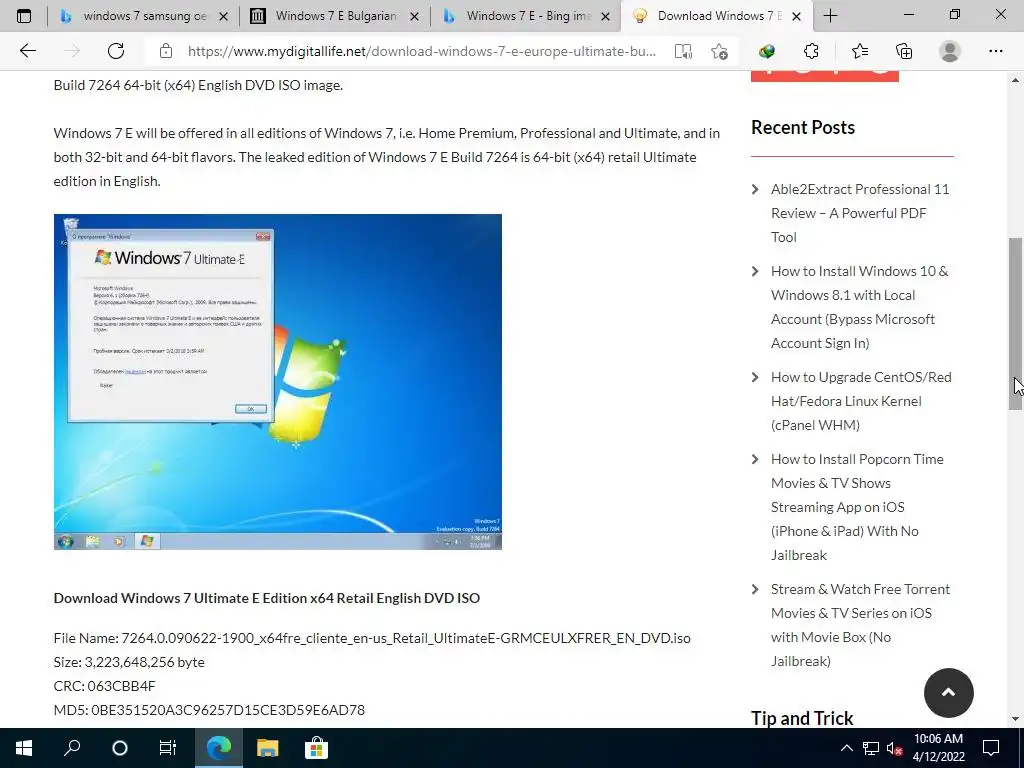This screenshot has width=1024, height=768.
Task: Show hidden tray icons chevron
Action: (846, 748)
